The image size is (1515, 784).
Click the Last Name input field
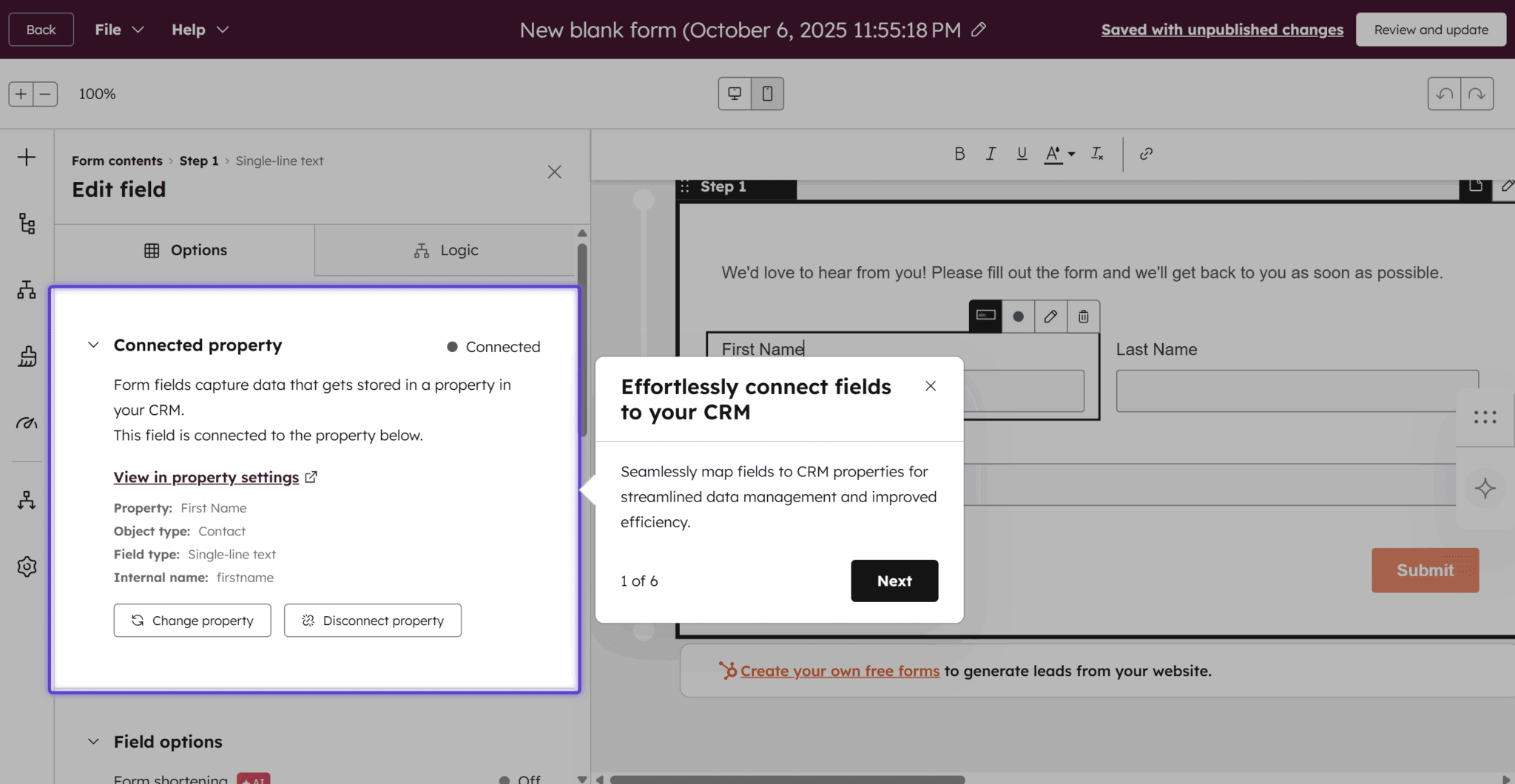coord(1296,391)
